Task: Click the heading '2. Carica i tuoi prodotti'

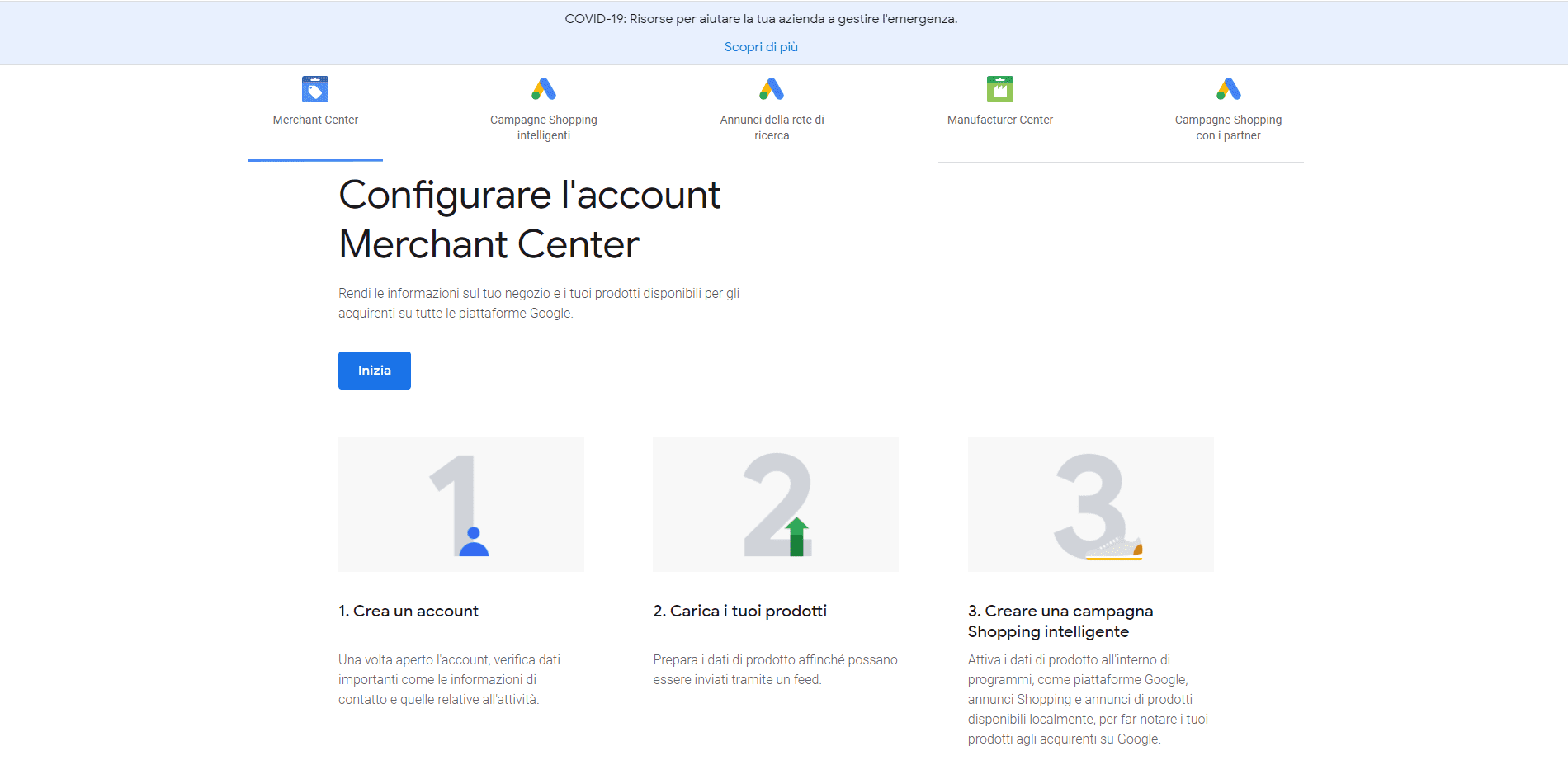Action: [740, 611]
